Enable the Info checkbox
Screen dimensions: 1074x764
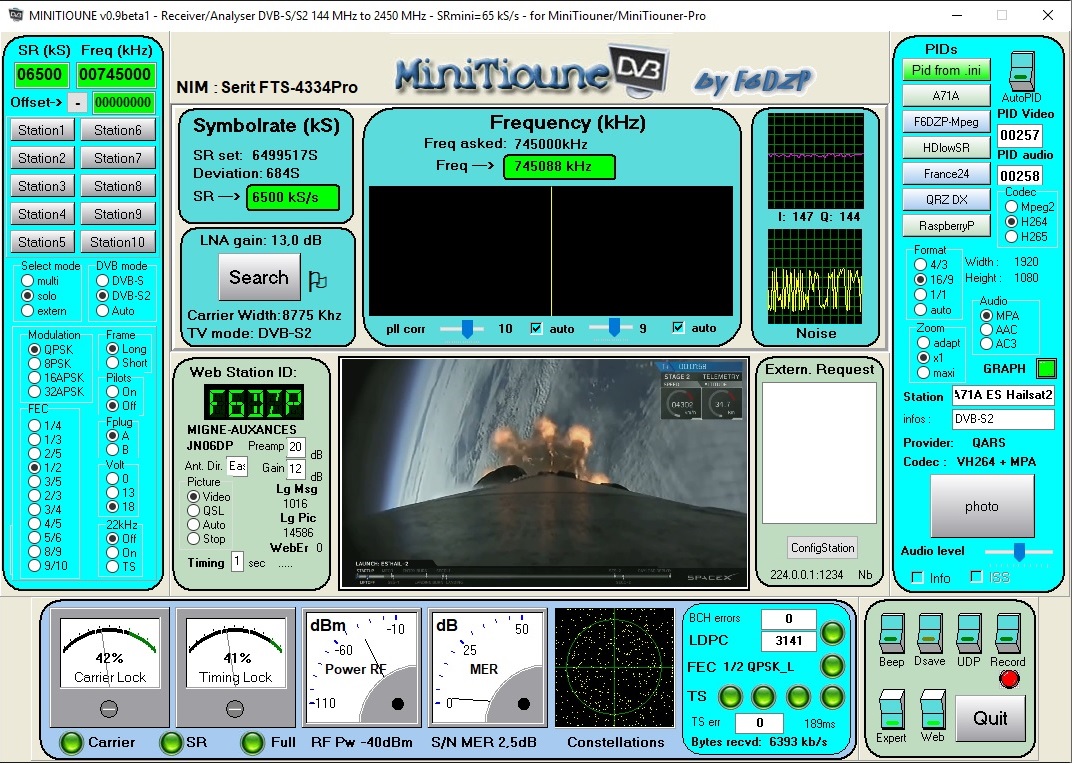[918, 578]
